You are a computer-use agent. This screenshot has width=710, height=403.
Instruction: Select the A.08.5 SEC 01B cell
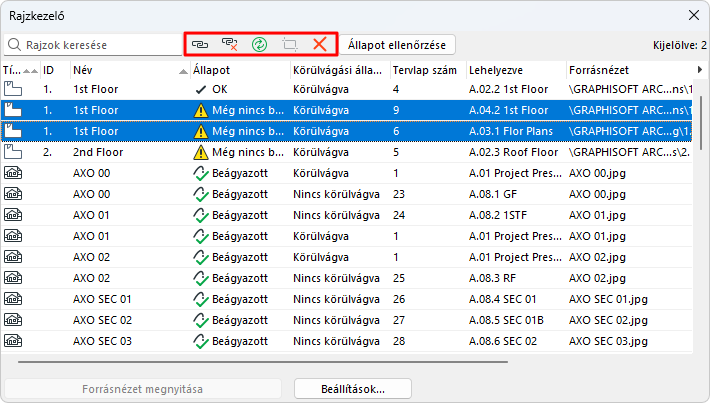506,320
